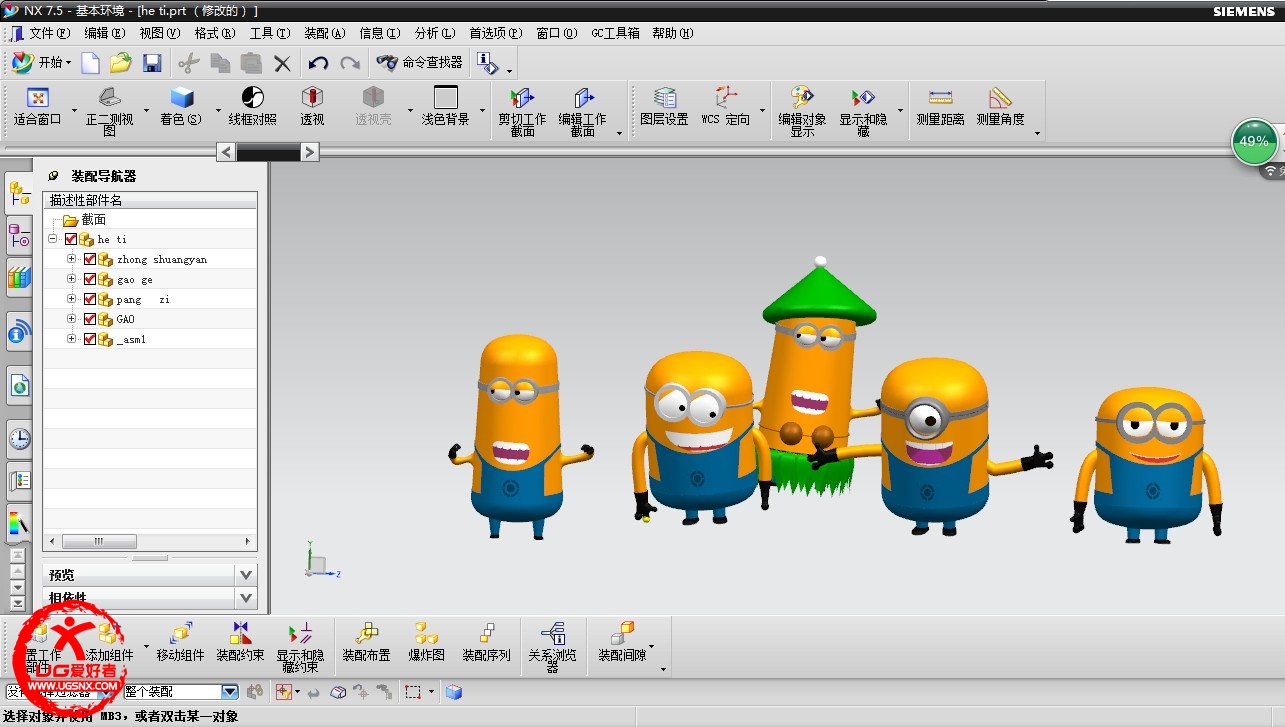The width and height of the screenshot is (1285, 727).
Task: Open the assembly navigator sidebar tab
Action: [x=19, y=191]
